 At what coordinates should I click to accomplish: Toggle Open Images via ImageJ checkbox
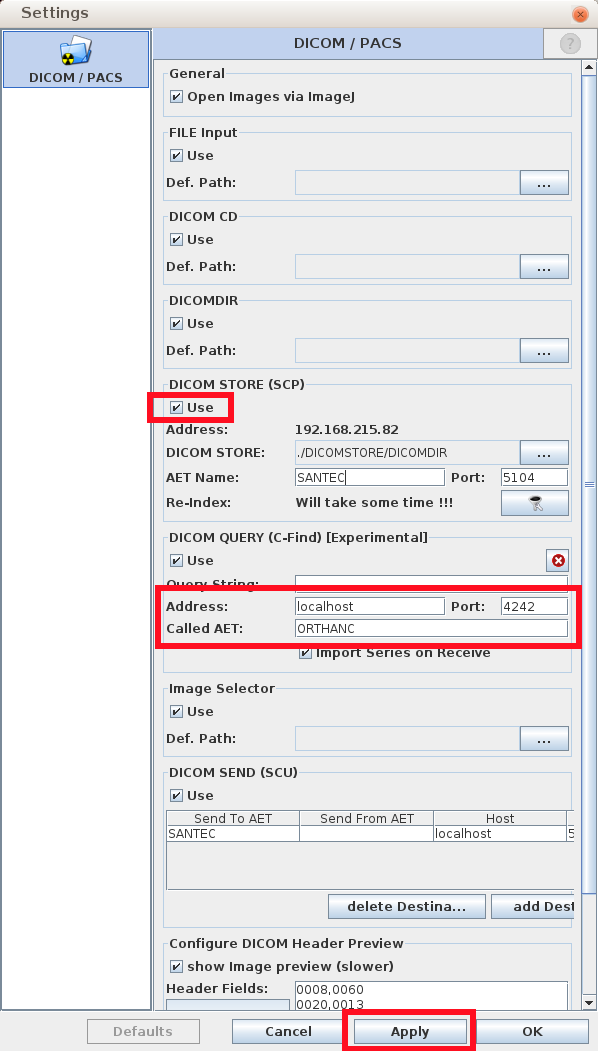click(176, 97)
